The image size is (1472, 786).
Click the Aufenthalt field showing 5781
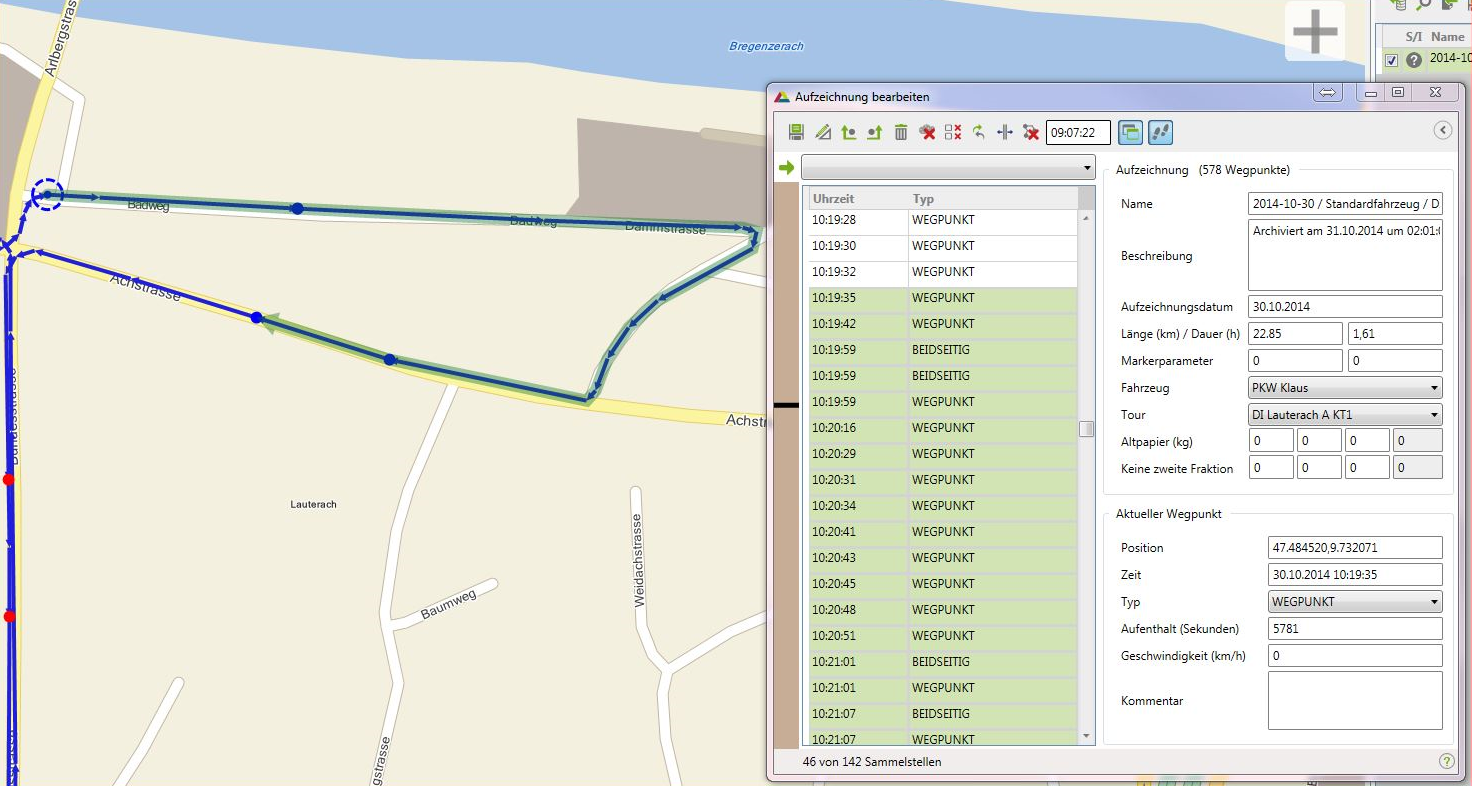pos(1355,629)
